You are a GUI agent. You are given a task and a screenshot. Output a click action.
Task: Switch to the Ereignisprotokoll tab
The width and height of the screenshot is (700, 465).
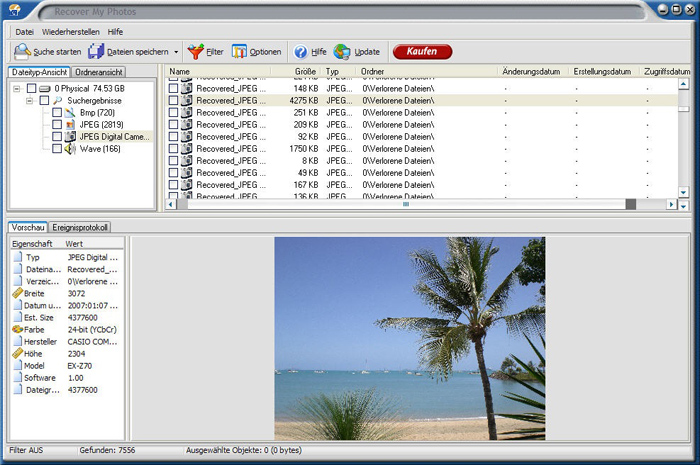80,228
